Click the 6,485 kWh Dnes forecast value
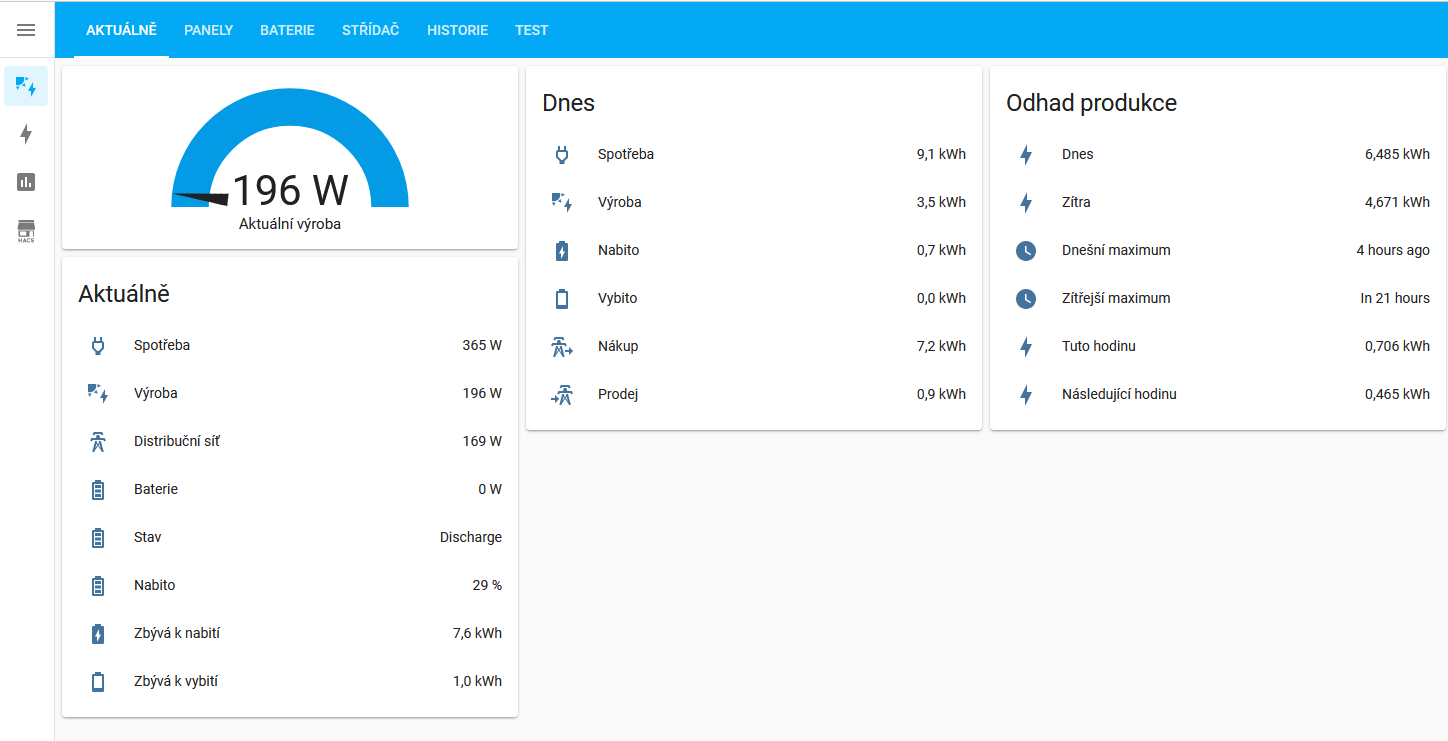 (1397, 154)
